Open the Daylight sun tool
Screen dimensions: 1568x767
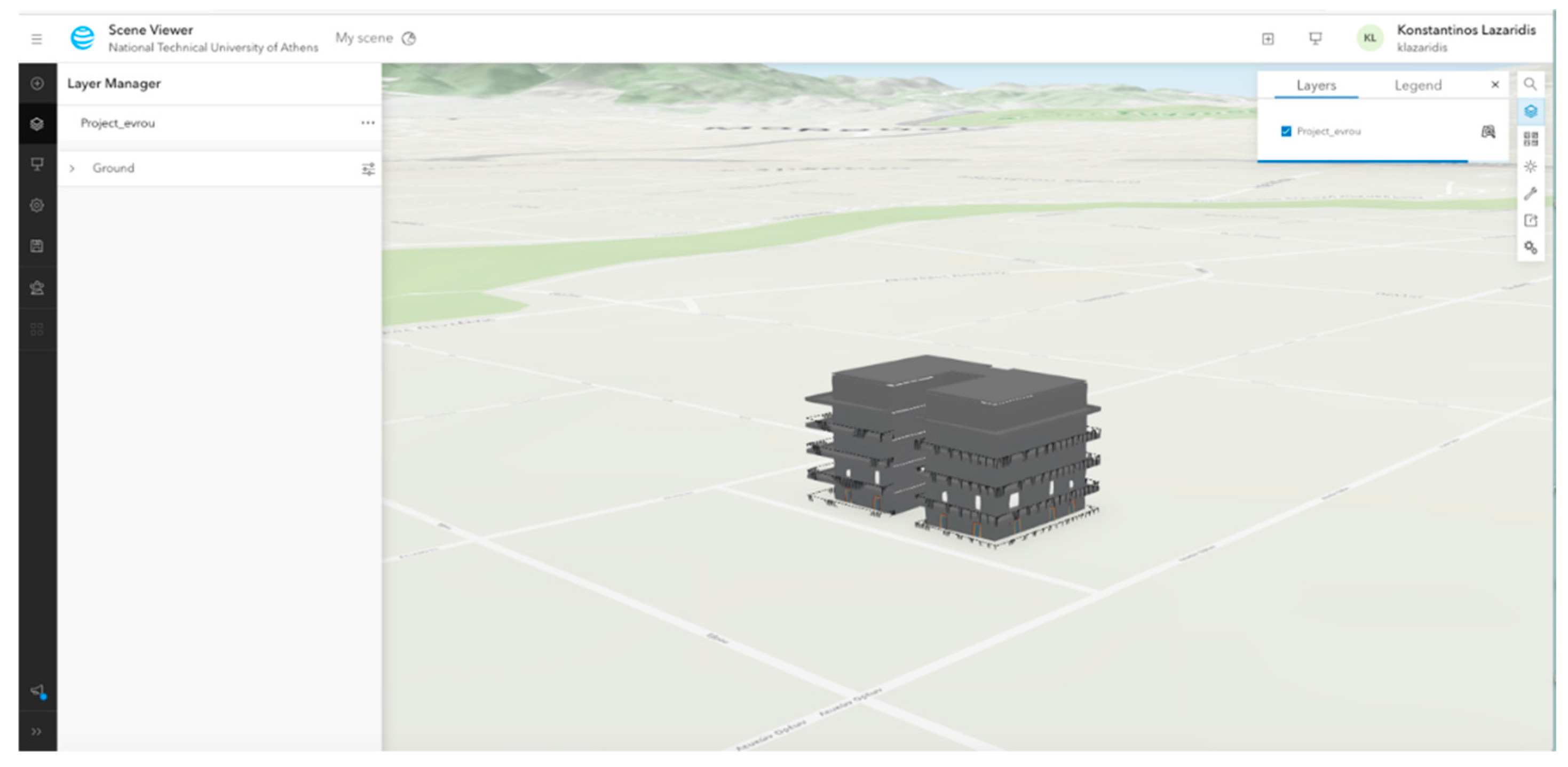pyautogui.click(x=1530, y=166)
